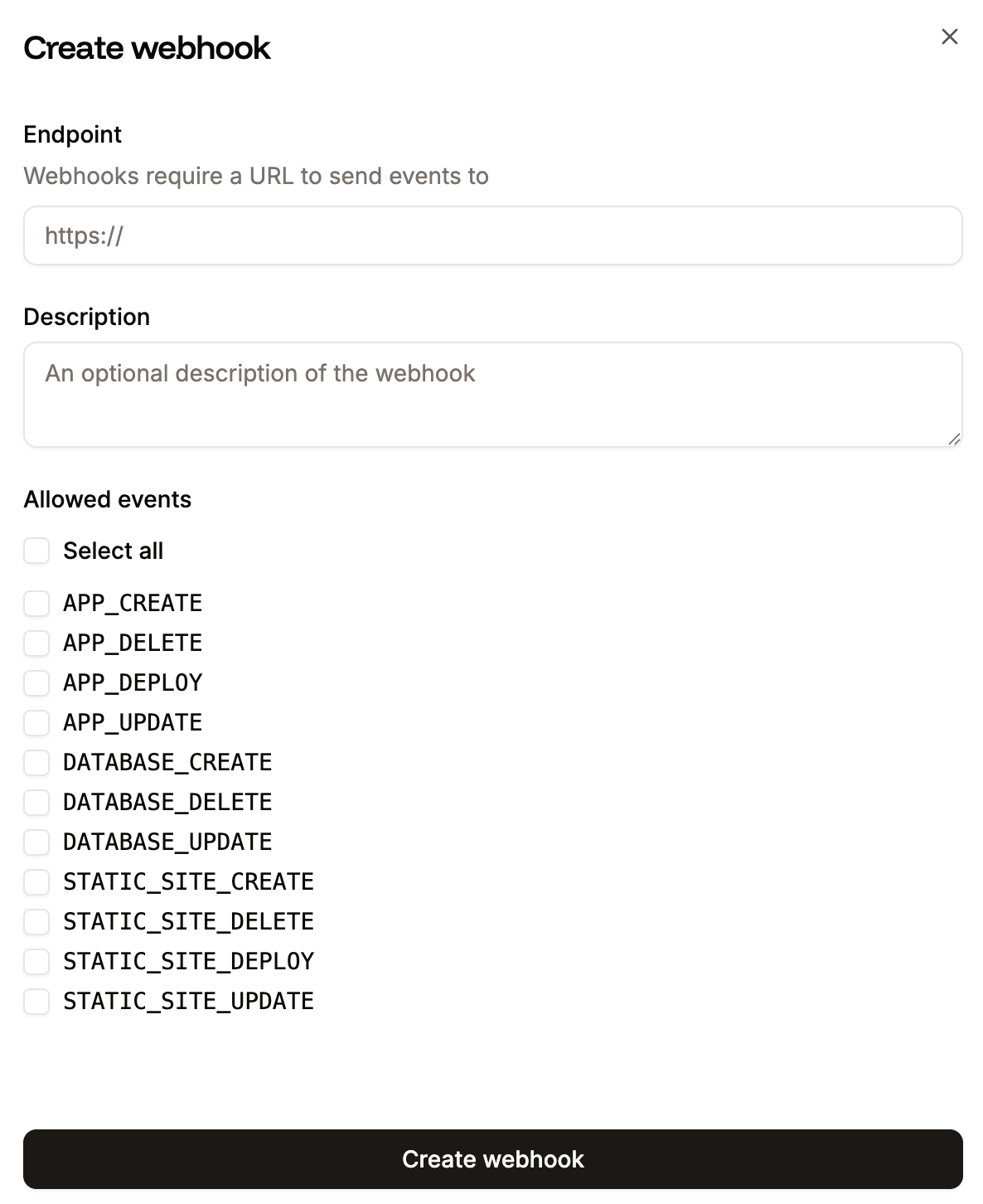Viewport: 983px width, 1204px height.
Task: Enable the STATIC_SITE_CREATE event
Action: click(36, 881)
